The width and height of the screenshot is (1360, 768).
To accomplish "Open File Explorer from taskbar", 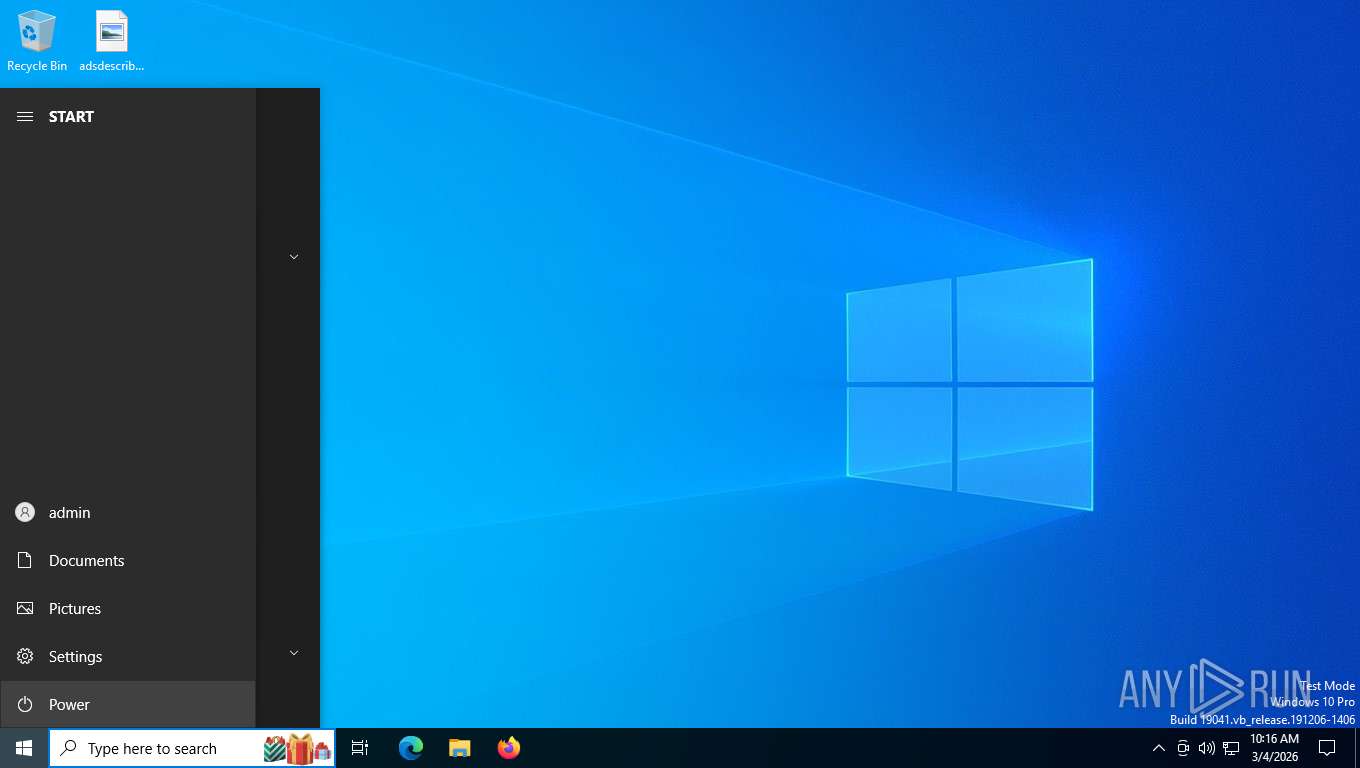I will (460, 748).
